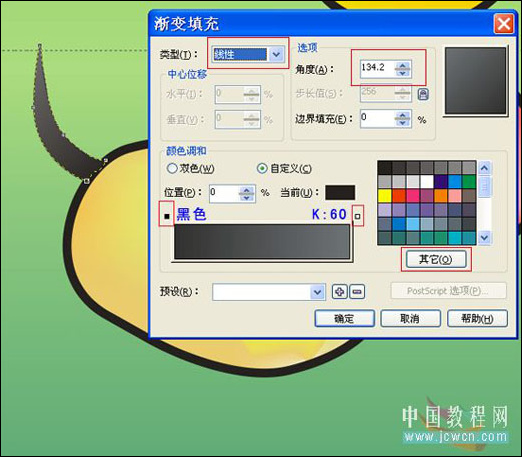Select the node at the horn's base
Viewport: 522px width, 457px height.
tap(87, 181)
